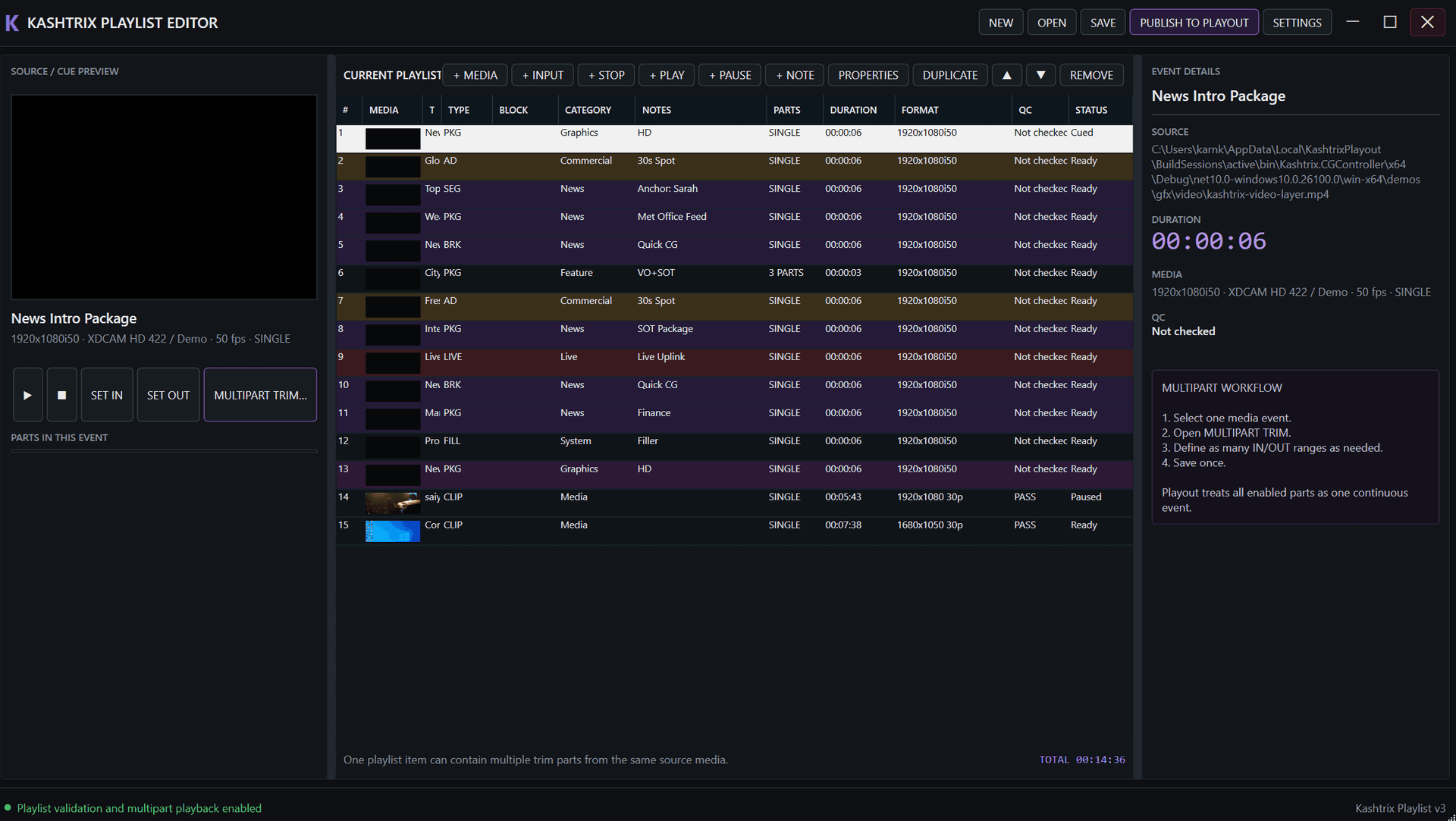Click PUBLISH TO PLAYOUT

point(1194,23)
